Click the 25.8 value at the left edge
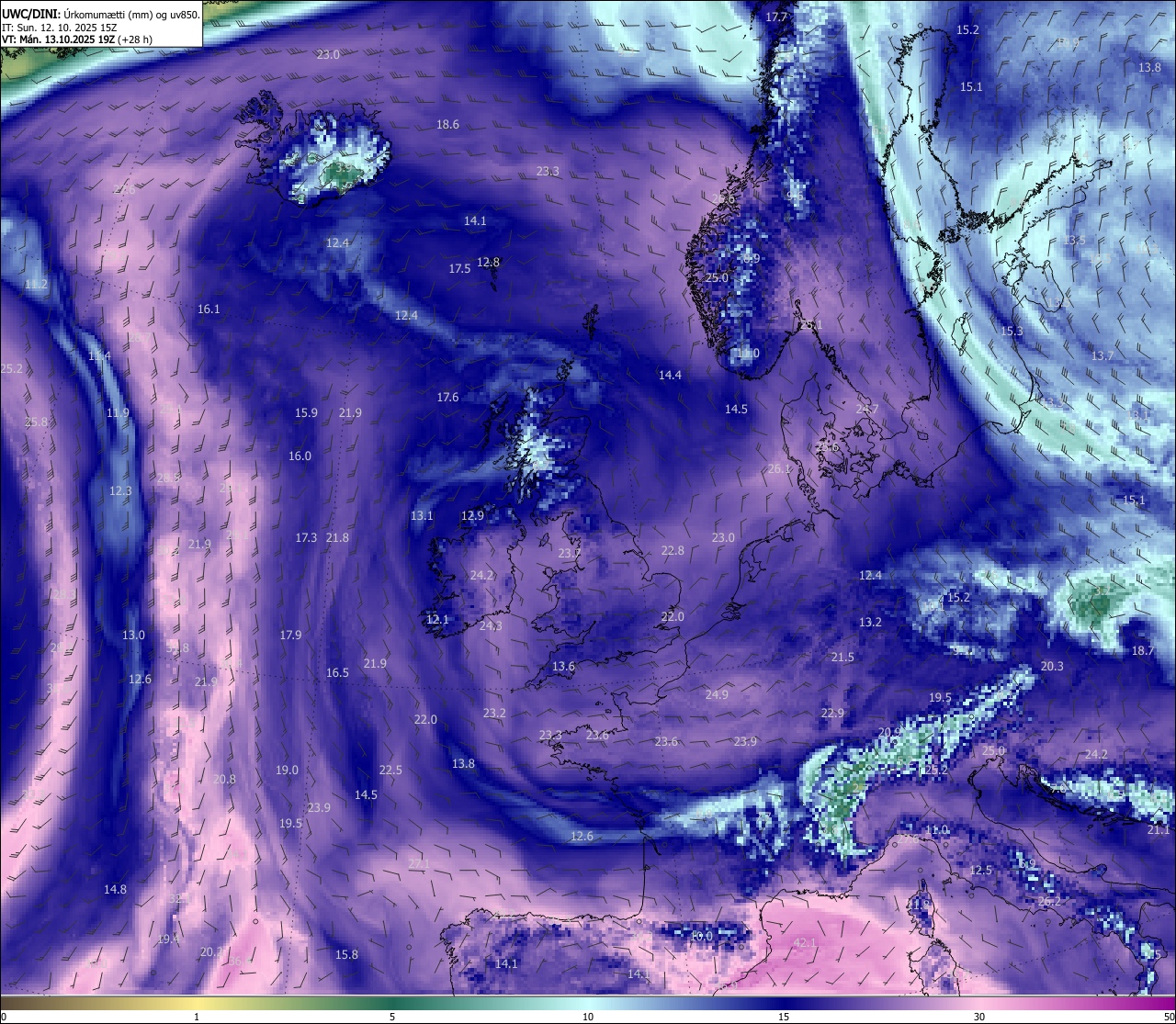Image resolution: width=1176 pixels, height=1024 pixels. point(36,422)
